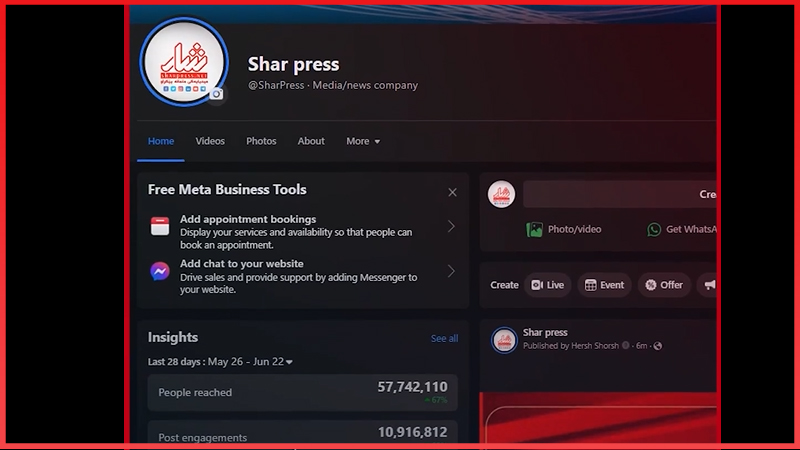
Task: Open the Shar press post author avatar
Action: tap(504, 340)
